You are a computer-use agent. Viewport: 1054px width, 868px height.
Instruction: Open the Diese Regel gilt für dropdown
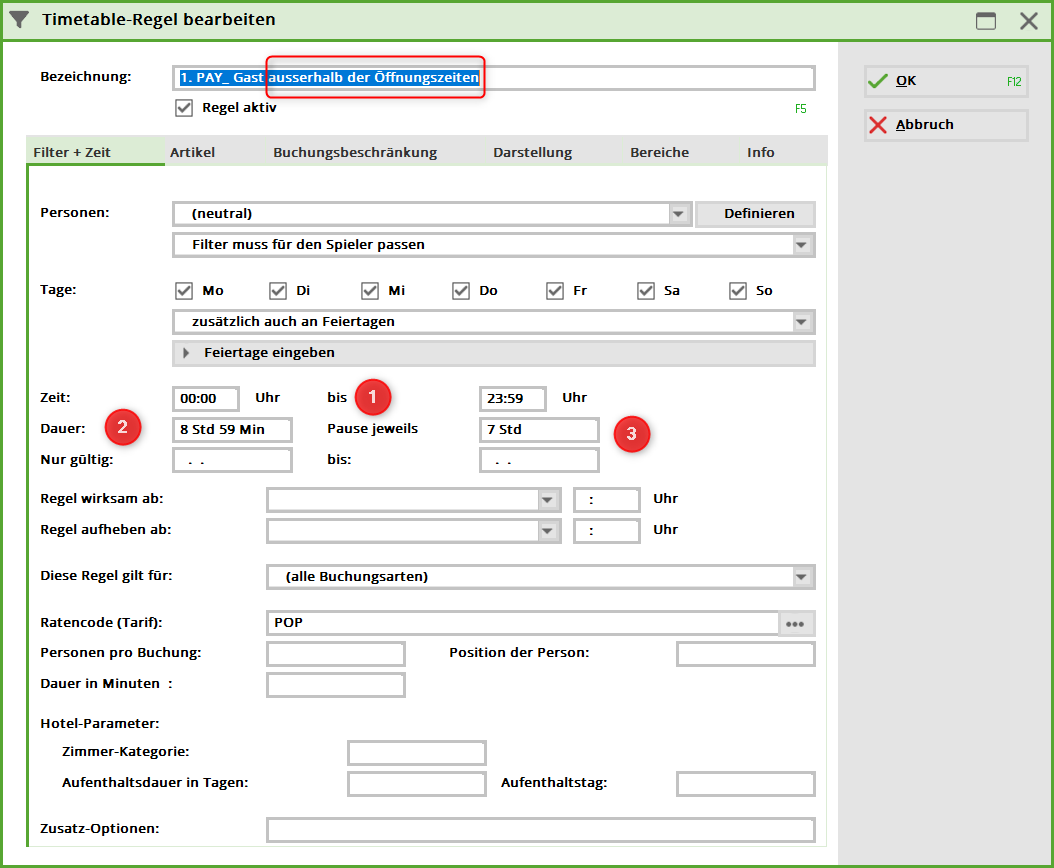801,577
